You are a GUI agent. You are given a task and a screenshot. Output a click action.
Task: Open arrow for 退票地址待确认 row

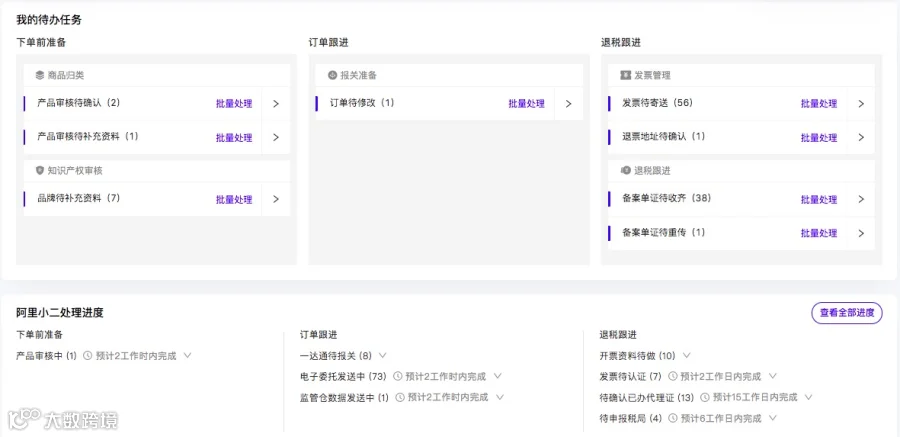point(861,137)
